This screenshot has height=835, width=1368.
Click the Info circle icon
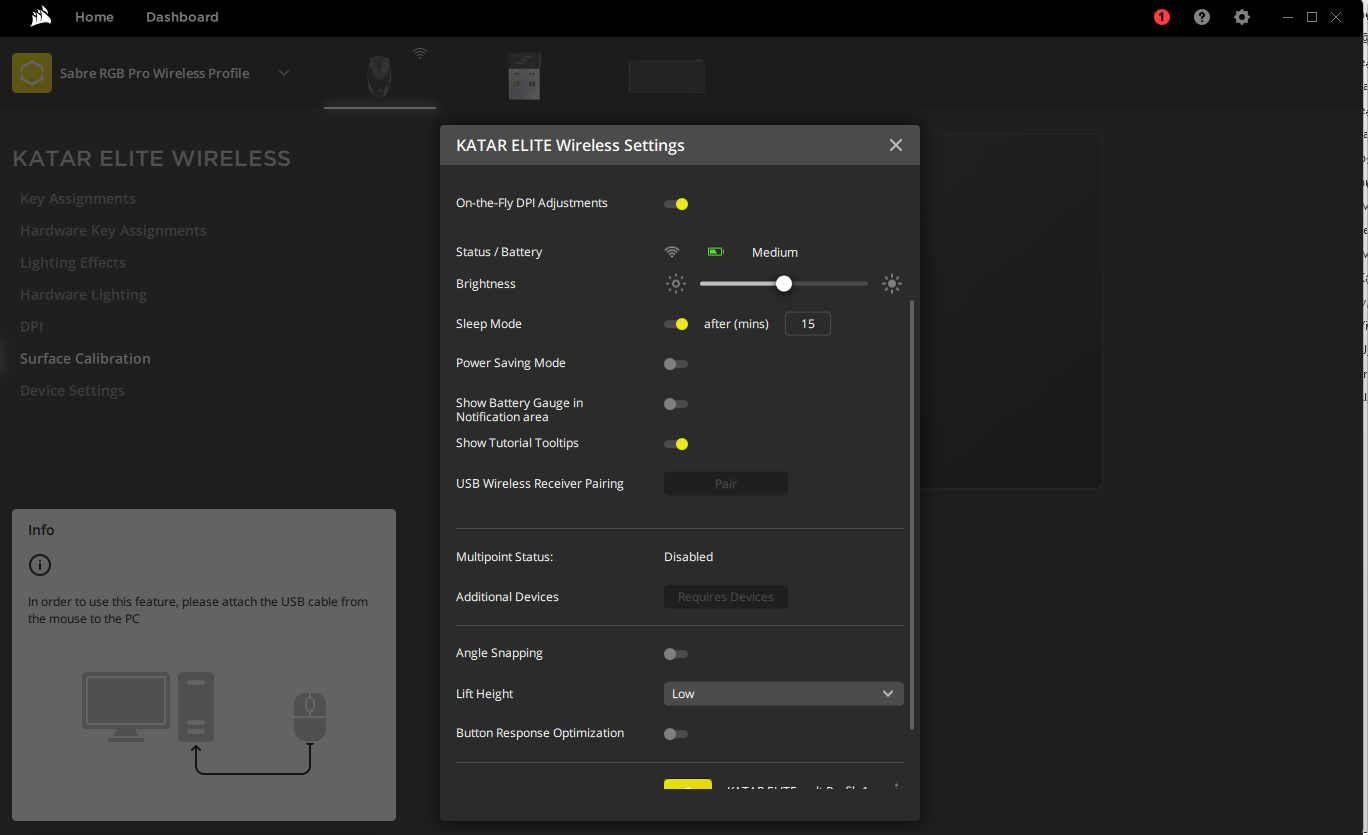tap(40, 565)
